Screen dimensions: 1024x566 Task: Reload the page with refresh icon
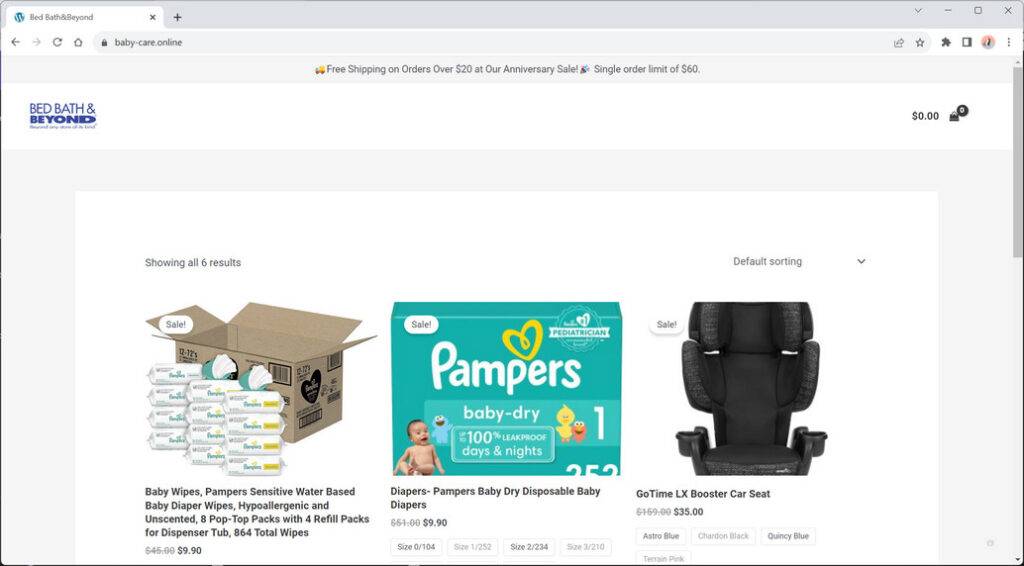57,42
